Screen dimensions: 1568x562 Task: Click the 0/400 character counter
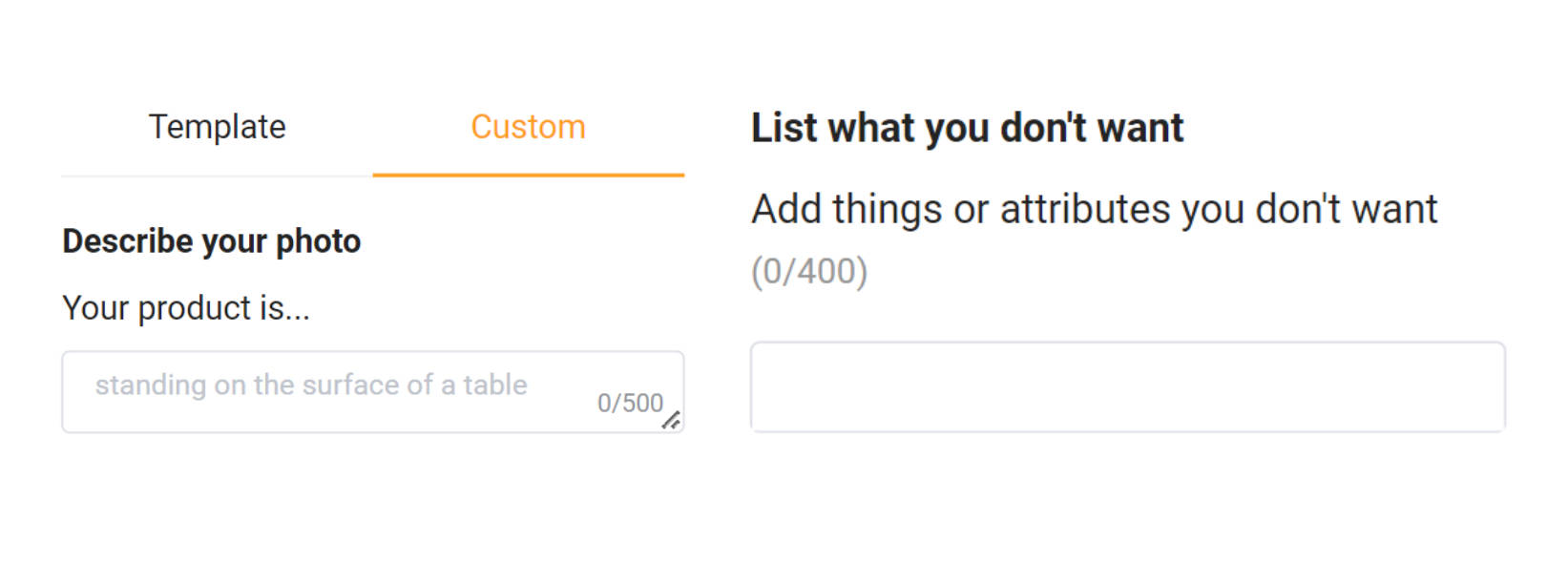[810, 270]
